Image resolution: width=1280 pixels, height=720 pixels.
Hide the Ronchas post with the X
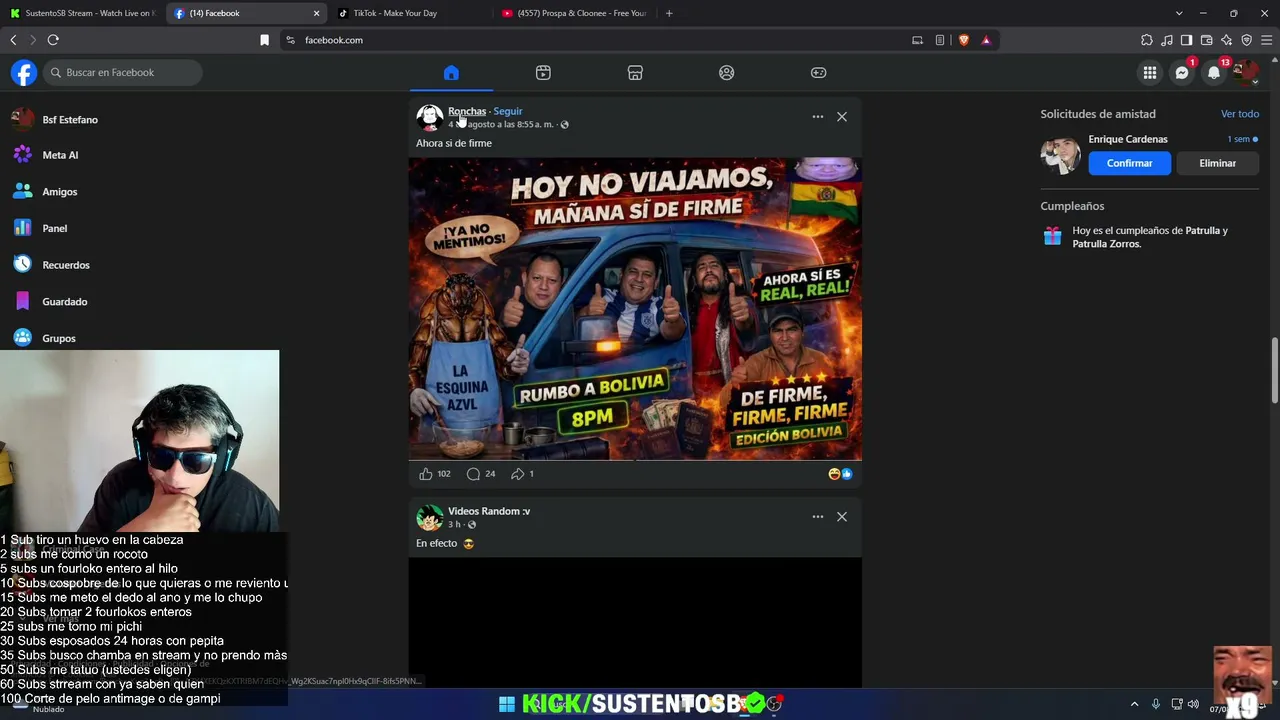tap(842, 116)
